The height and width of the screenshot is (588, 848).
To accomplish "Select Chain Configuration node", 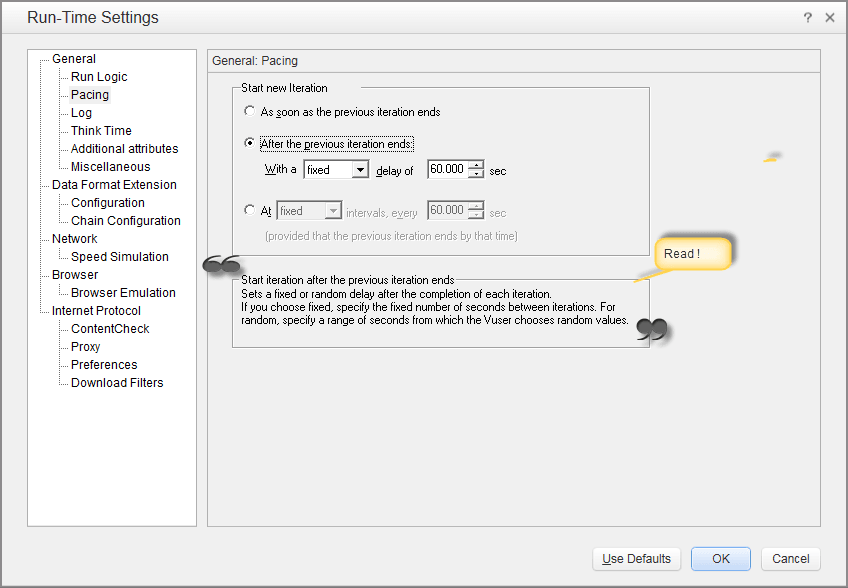I will pyautogui.click(x=125, y=221).
